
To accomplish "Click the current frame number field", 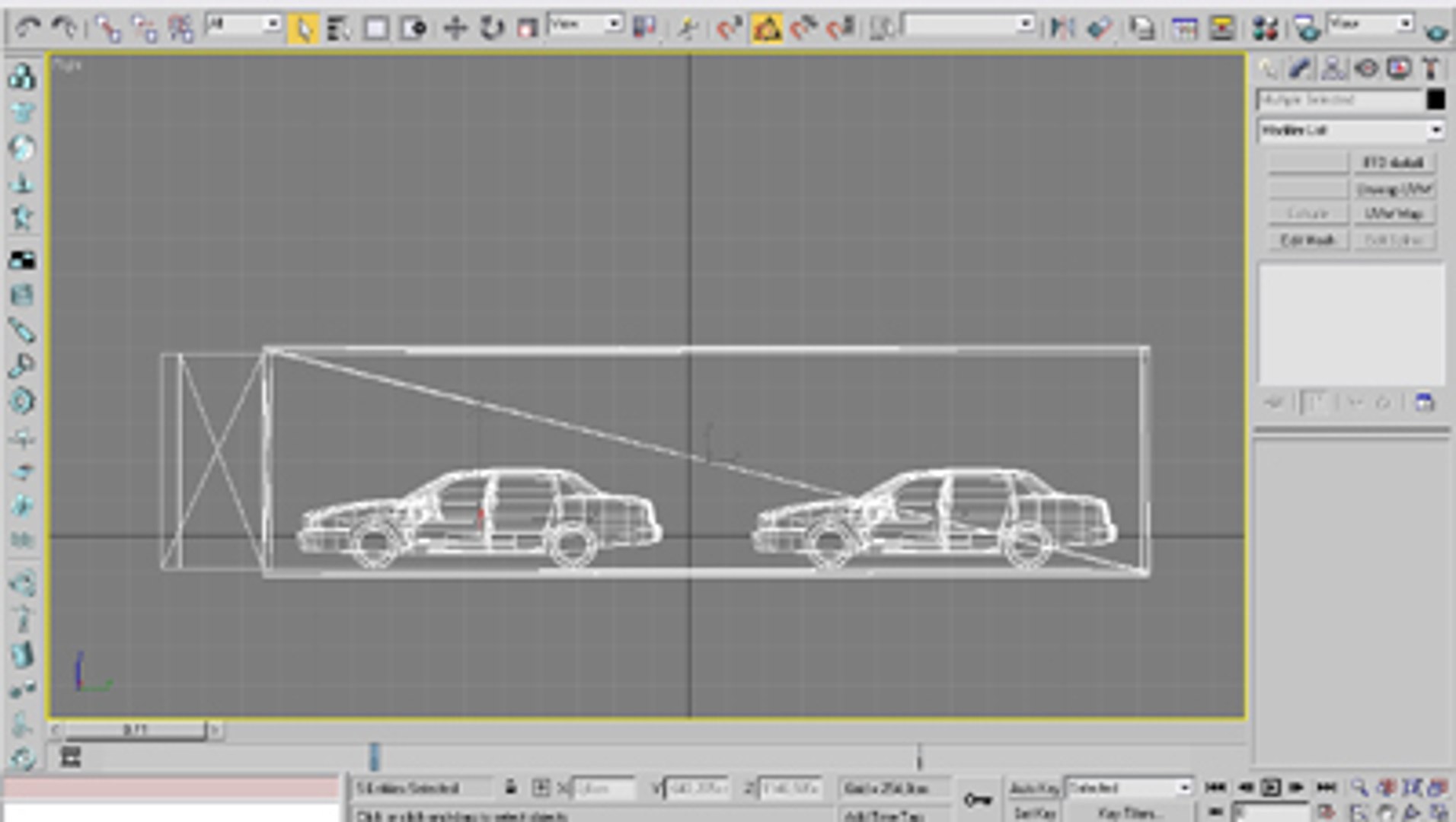I will pos(1270,812).
